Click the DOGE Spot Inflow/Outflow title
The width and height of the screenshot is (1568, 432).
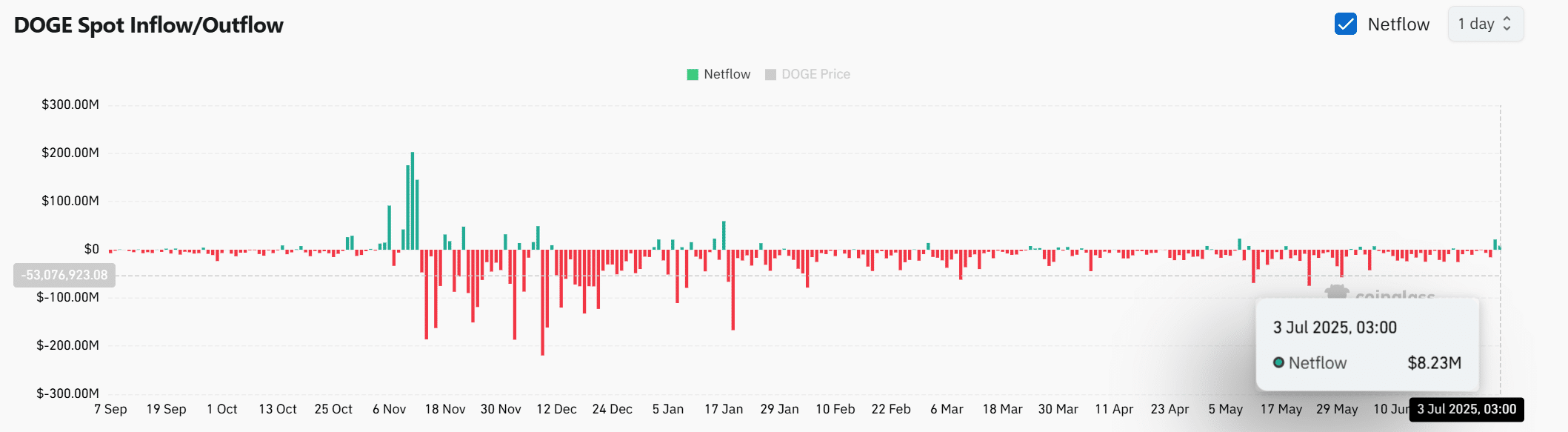tap(149, 25)
